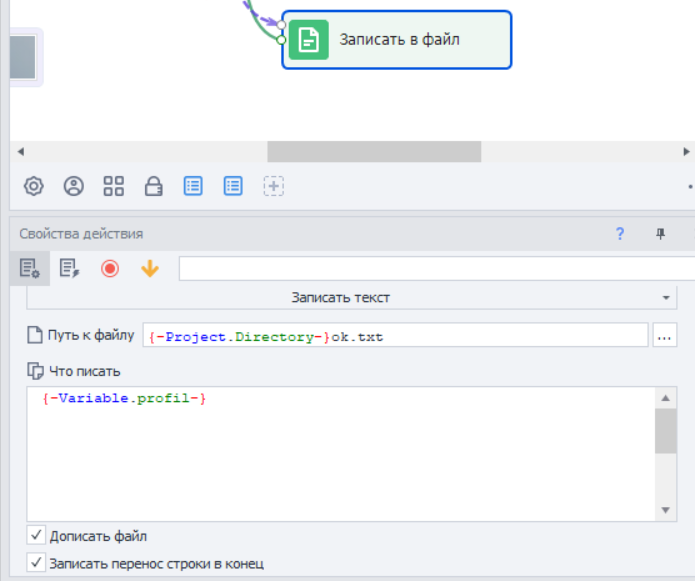The width and height of the screenshot is (695, 581).
Task: Click the orange down arrow icon
Action: pos(150,268)
